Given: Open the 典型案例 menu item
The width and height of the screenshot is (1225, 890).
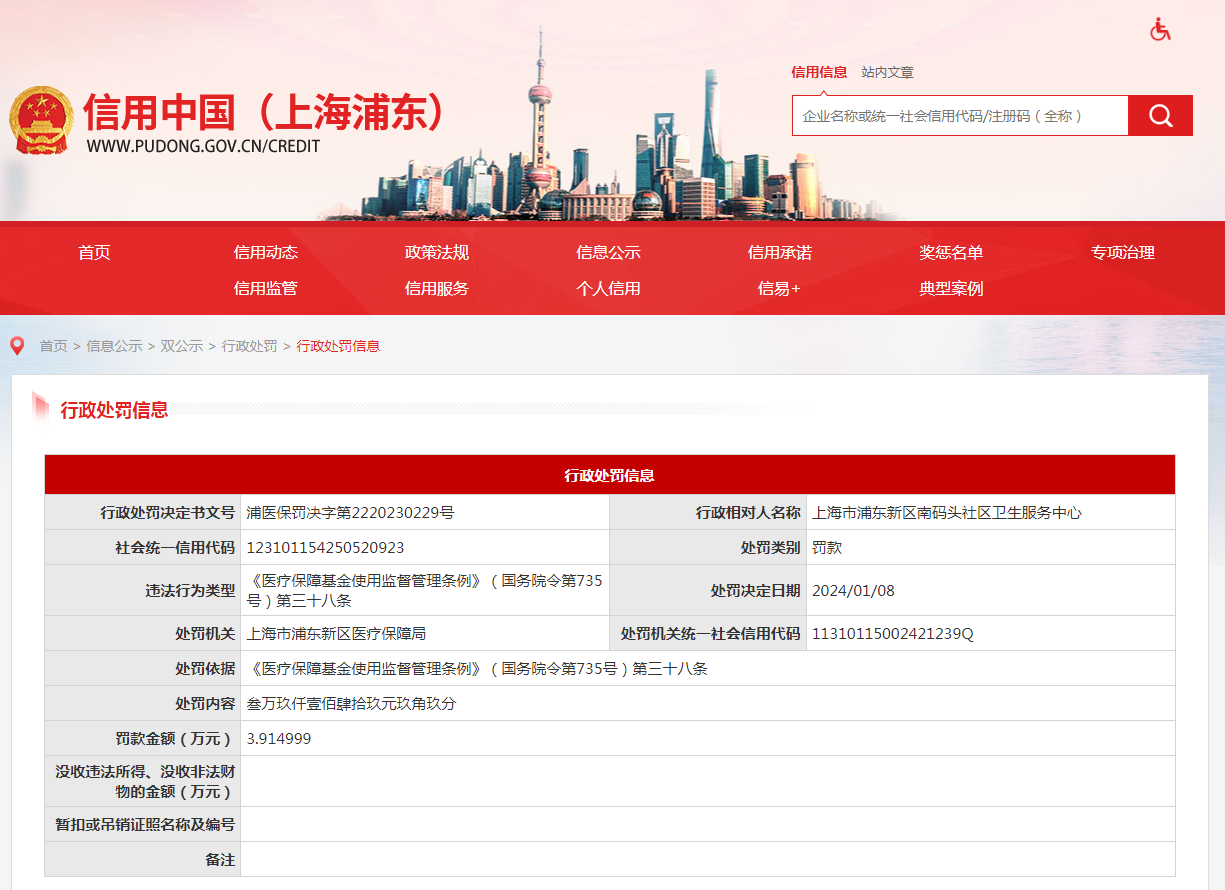Looking at the screenshot, I should [x=951, y=289].
